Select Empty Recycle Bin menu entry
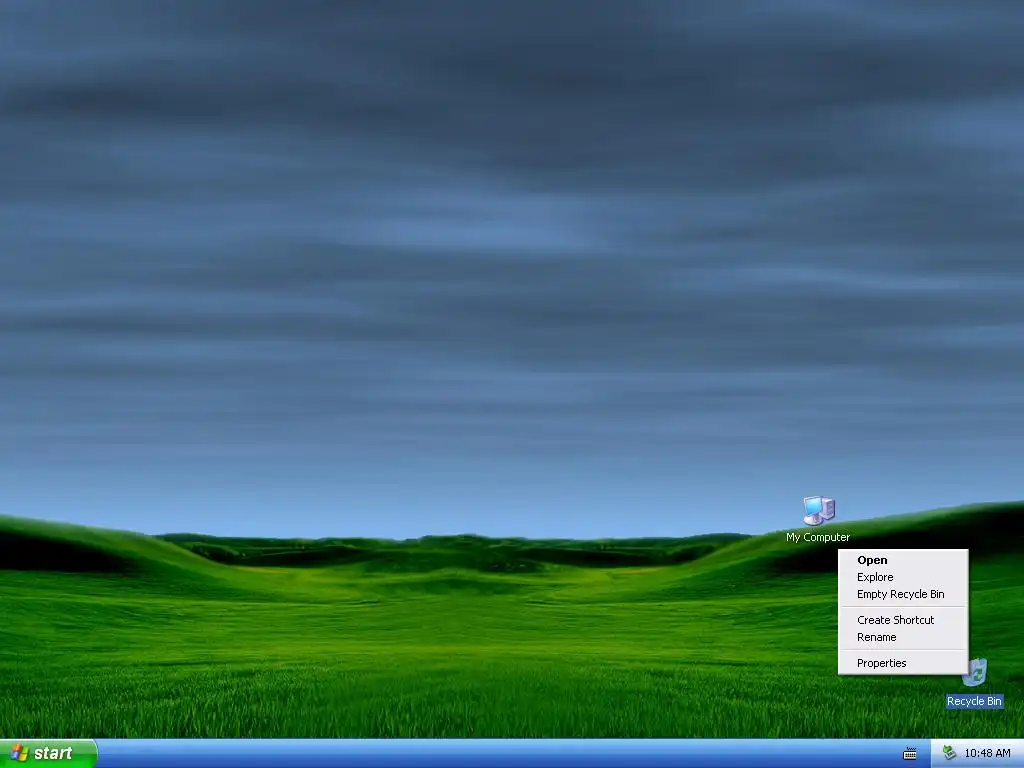1024x768 pixels. click(x=903, y=594)
